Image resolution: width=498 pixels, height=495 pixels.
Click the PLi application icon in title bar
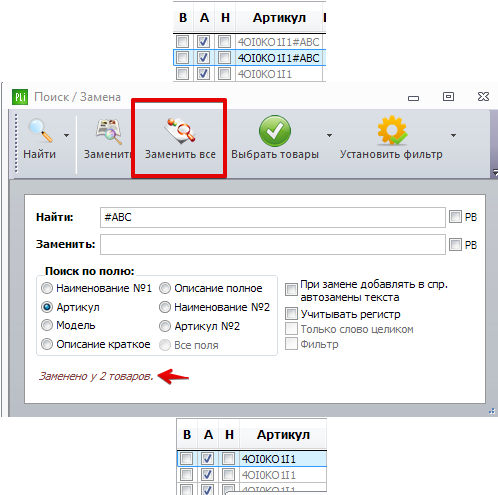coord(20,97)
